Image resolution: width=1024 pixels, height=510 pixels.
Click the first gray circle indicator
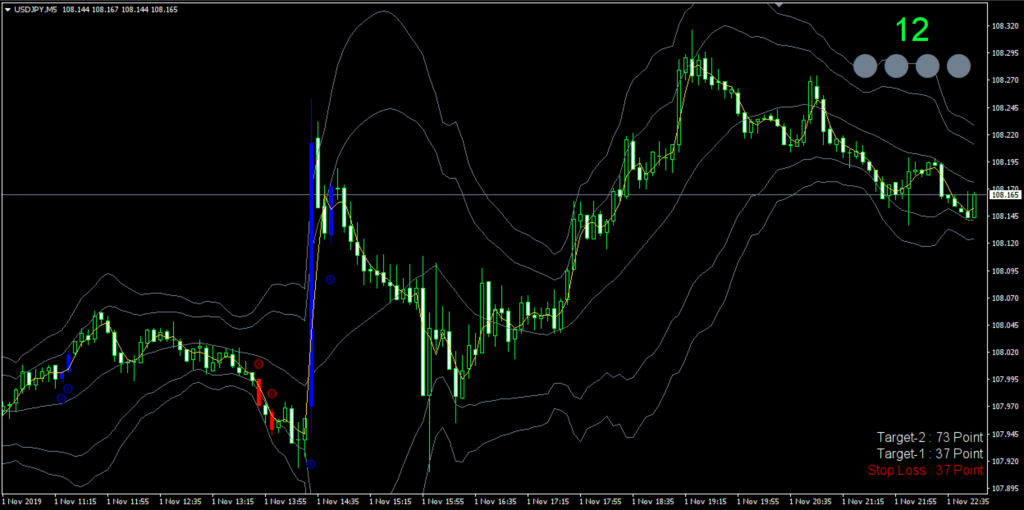864,66
